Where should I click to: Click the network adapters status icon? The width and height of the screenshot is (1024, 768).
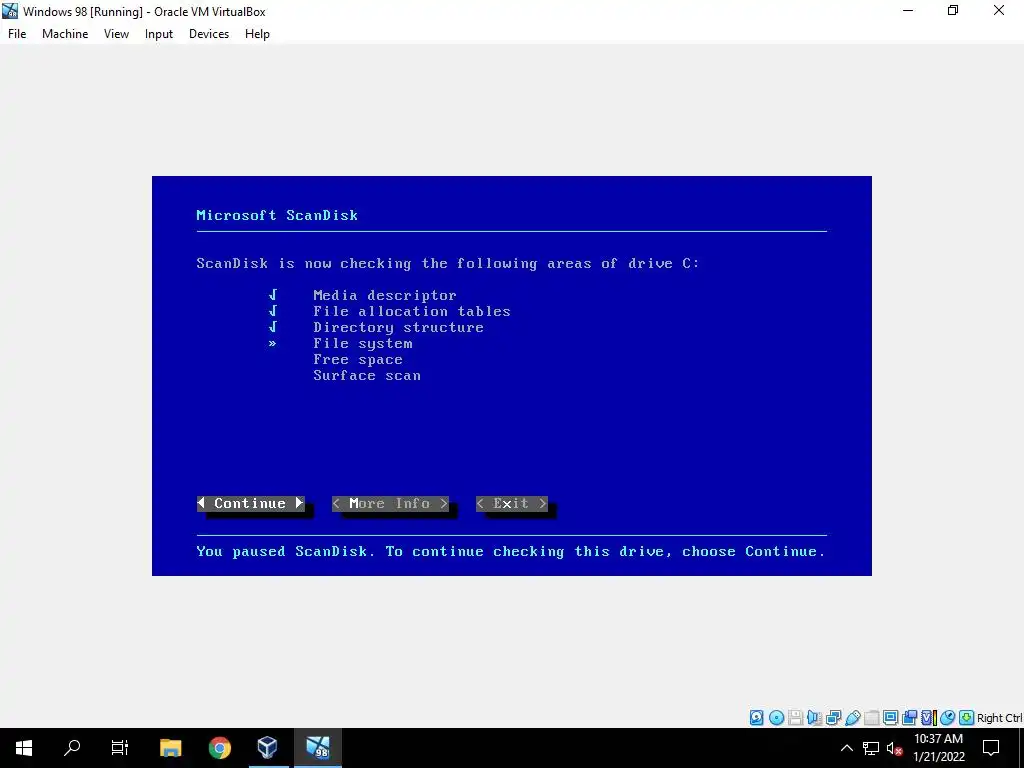click(833, 718)
